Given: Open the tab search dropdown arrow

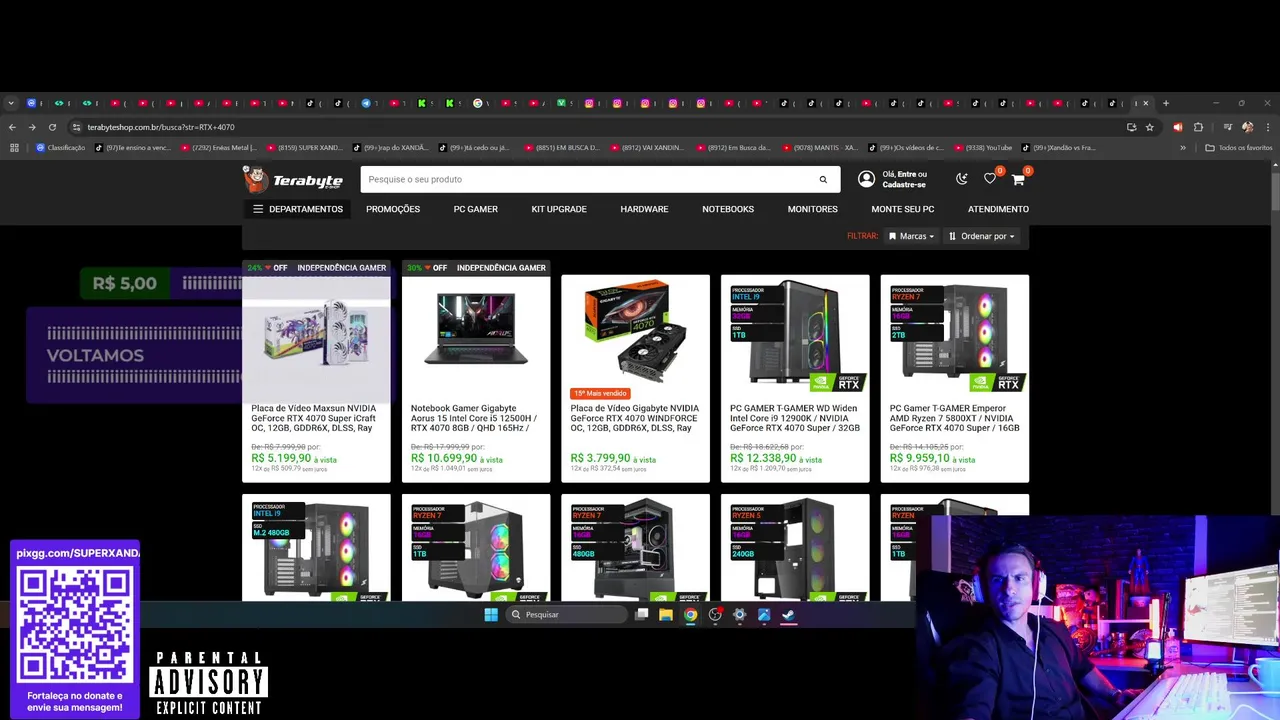Looking at the screenshot, I should tap(11, 103).
